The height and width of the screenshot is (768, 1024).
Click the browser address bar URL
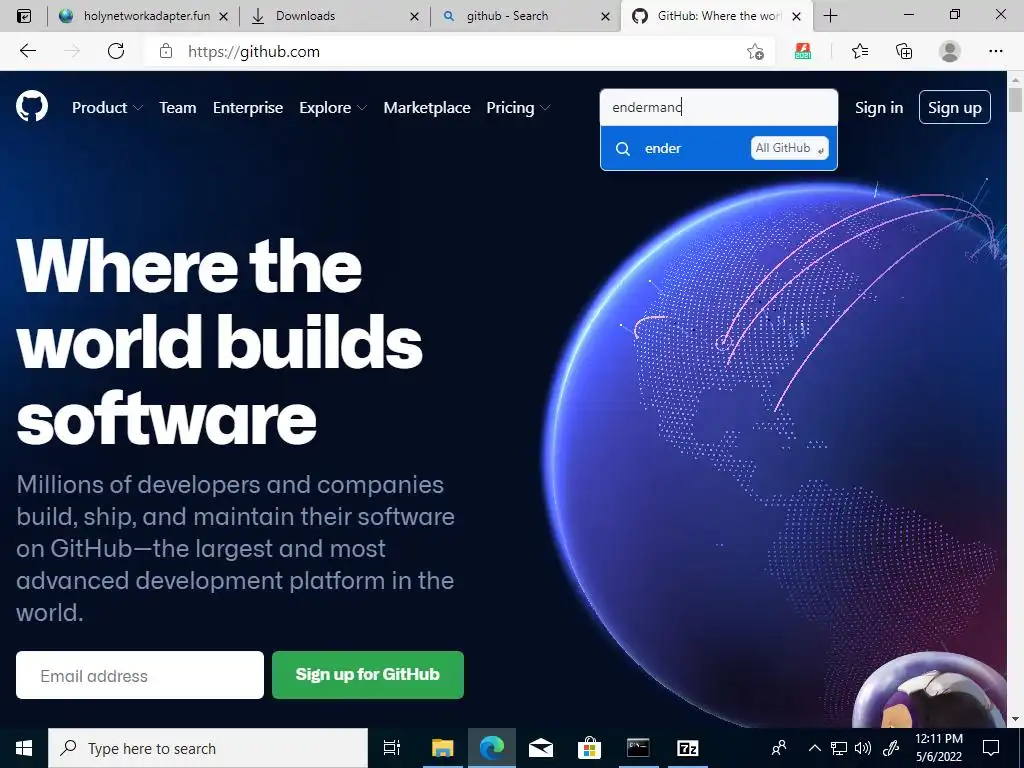point(254,52)
